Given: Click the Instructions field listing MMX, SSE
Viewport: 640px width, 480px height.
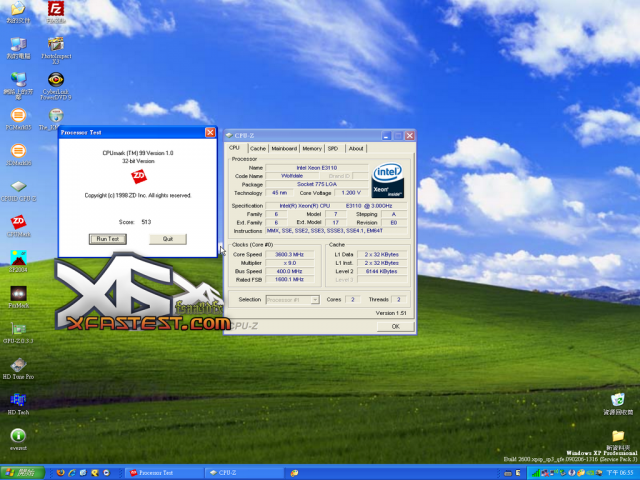Looking at the screenshot, I should [337, 231].
